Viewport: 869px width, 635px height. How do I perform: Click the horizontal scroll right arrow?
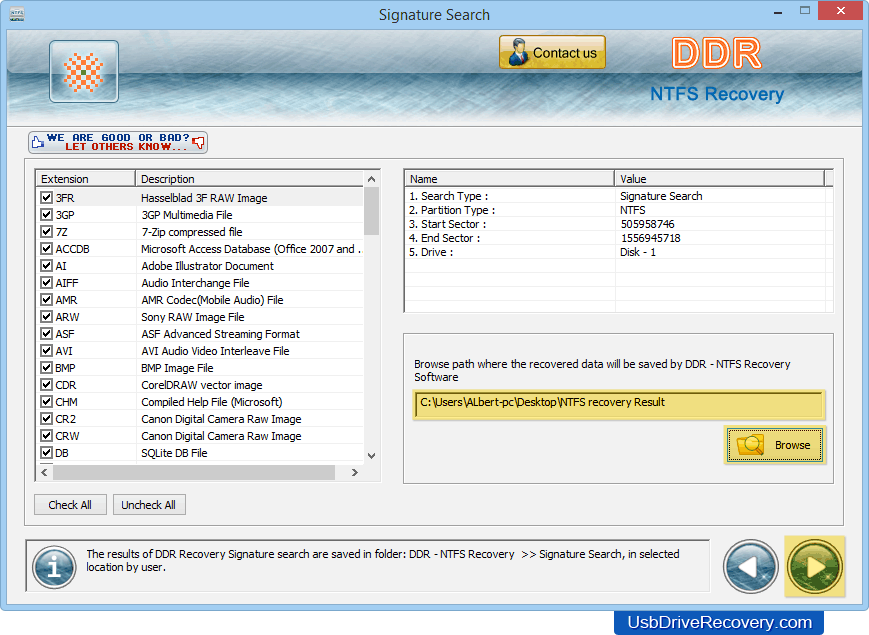(x=355, y=473)
